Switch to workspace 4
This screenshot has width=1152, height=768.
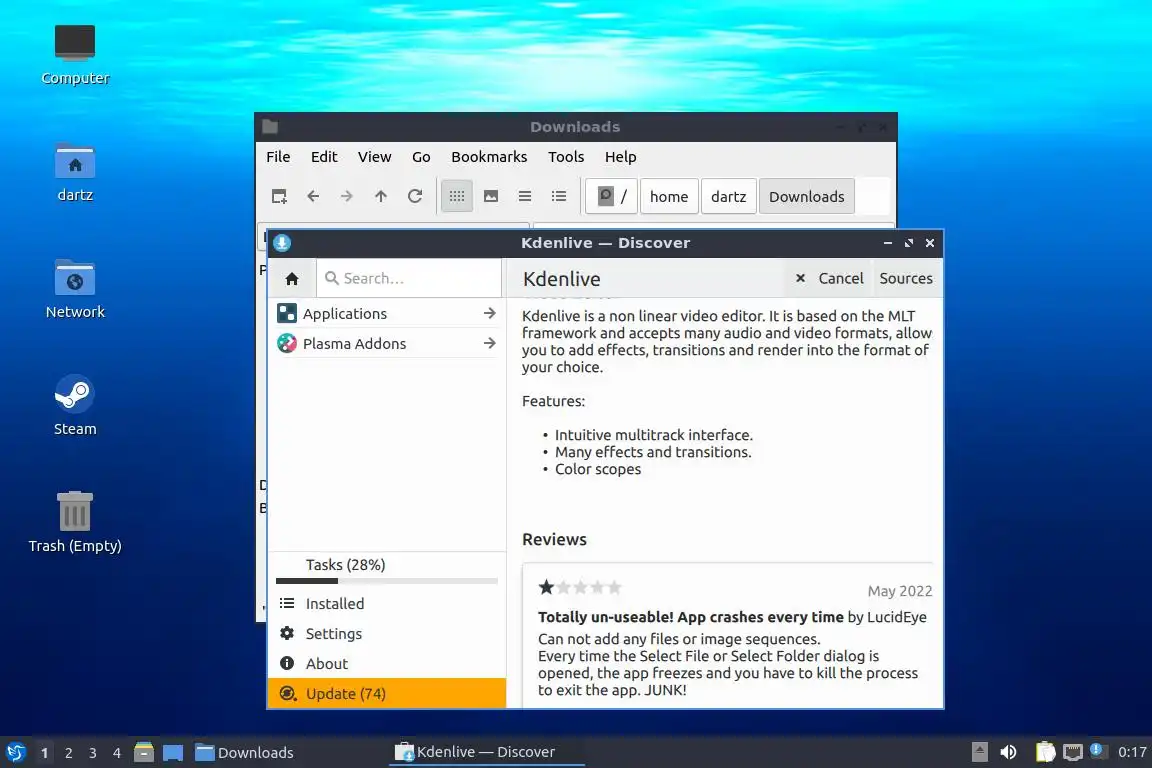[x=117, y=753]
